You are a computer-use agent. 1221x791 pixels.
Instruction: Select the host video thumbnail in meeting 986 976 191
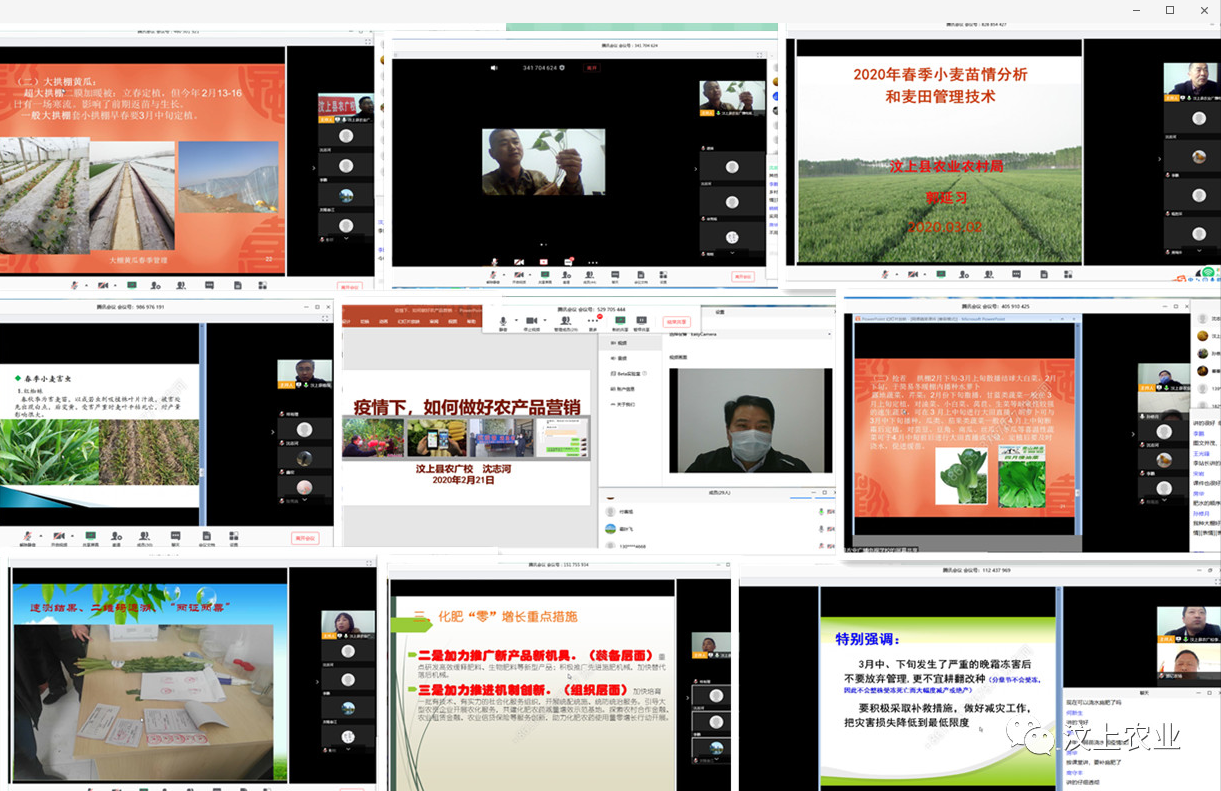pyautogui.click(x=305, y=375)
